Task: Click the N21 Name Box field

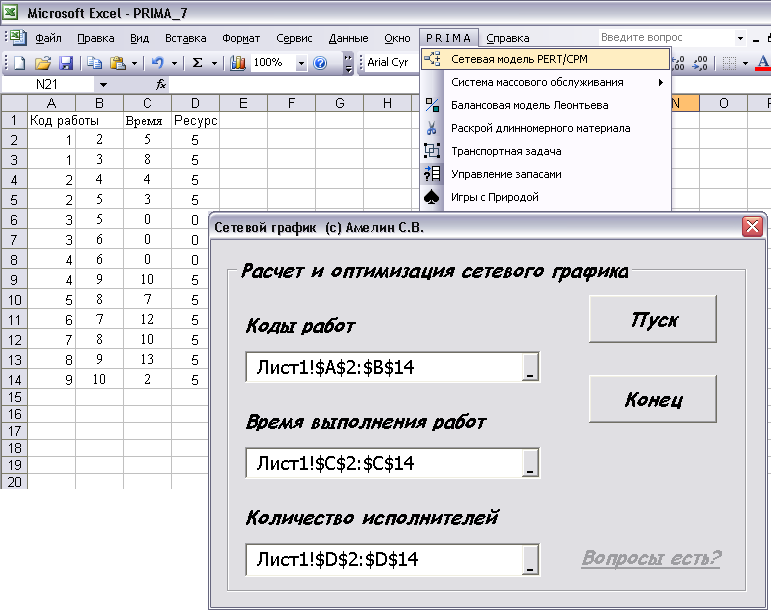Action: coord(48,85)
